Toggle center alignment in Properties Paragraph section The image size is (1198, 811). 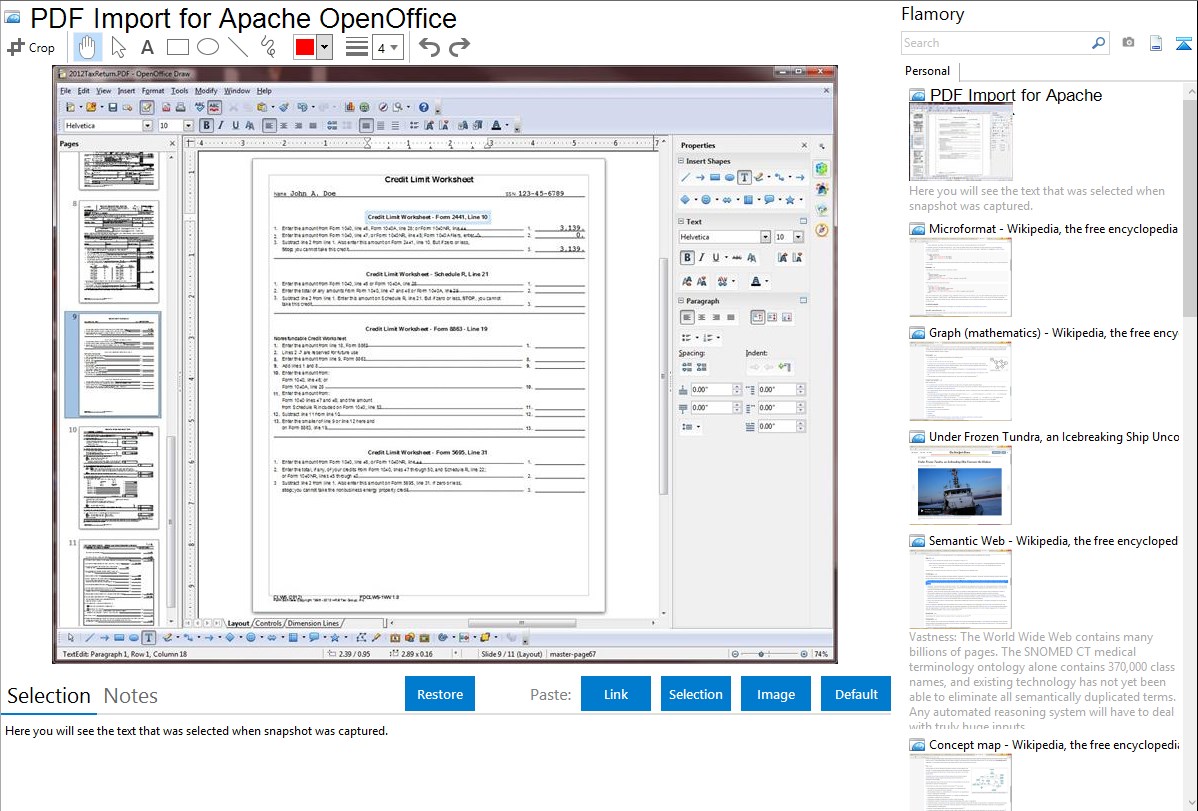coord(701,317)
